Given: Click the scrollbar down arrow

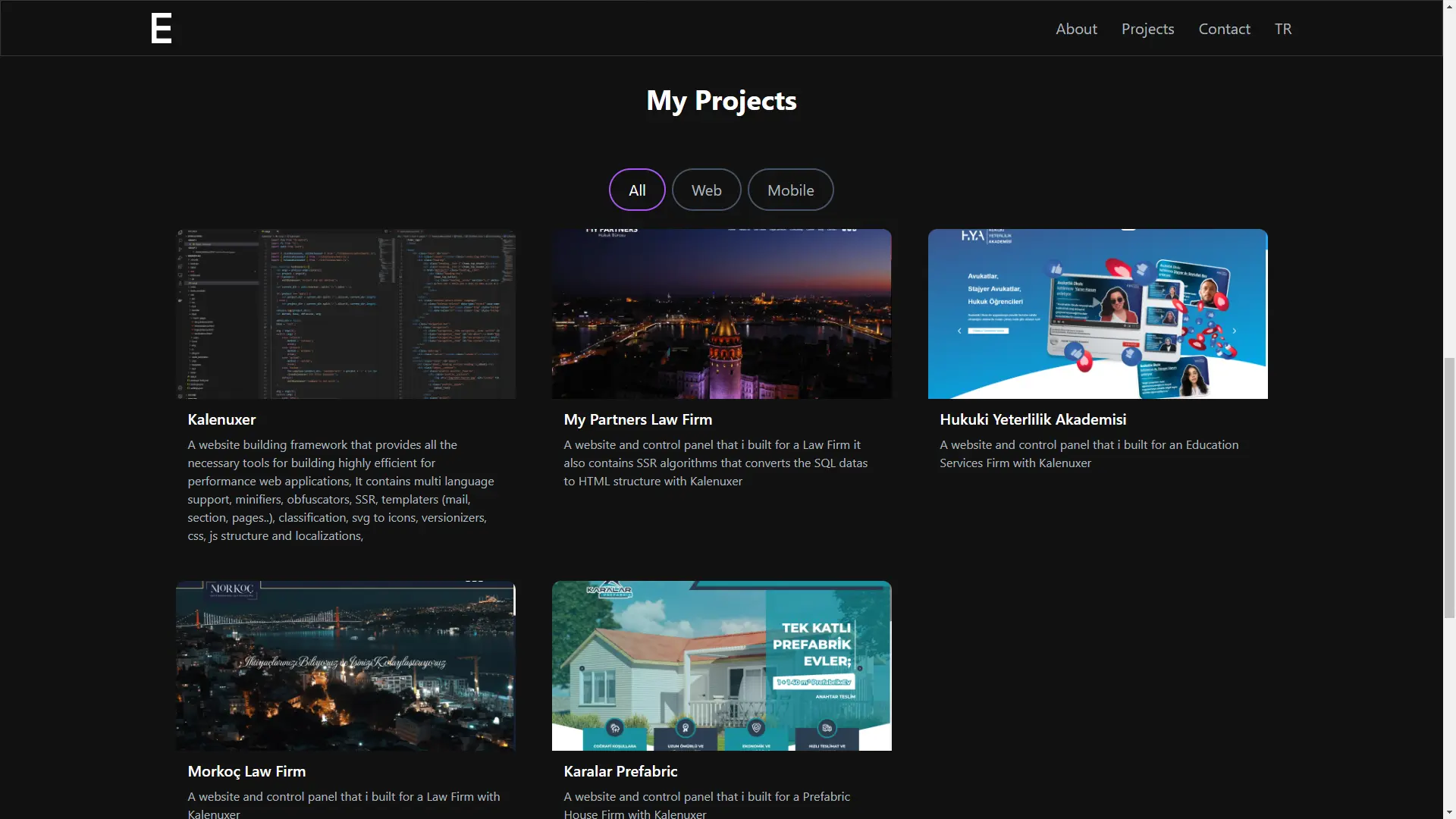Looking at the screenshot, I should tap(1449, 812).
